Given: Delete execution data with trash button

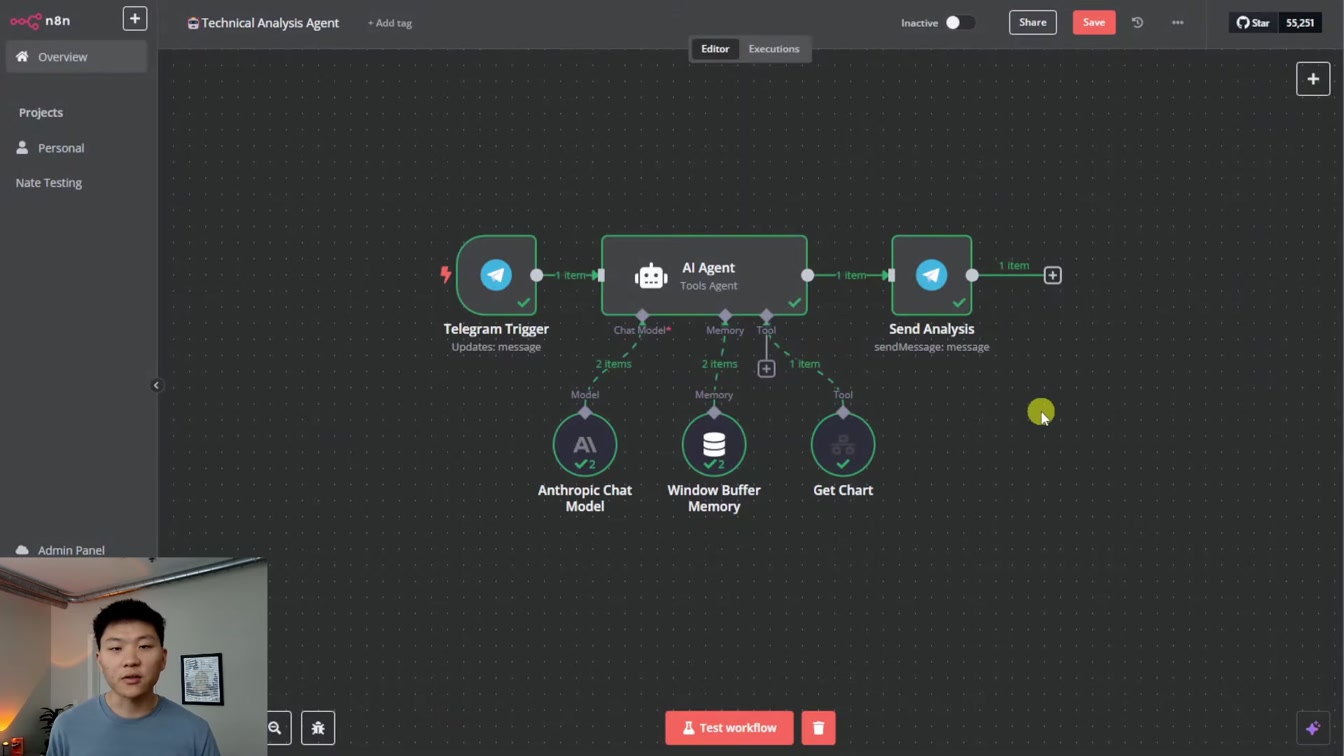Looking at the screenshot, I should click(818, 728).
